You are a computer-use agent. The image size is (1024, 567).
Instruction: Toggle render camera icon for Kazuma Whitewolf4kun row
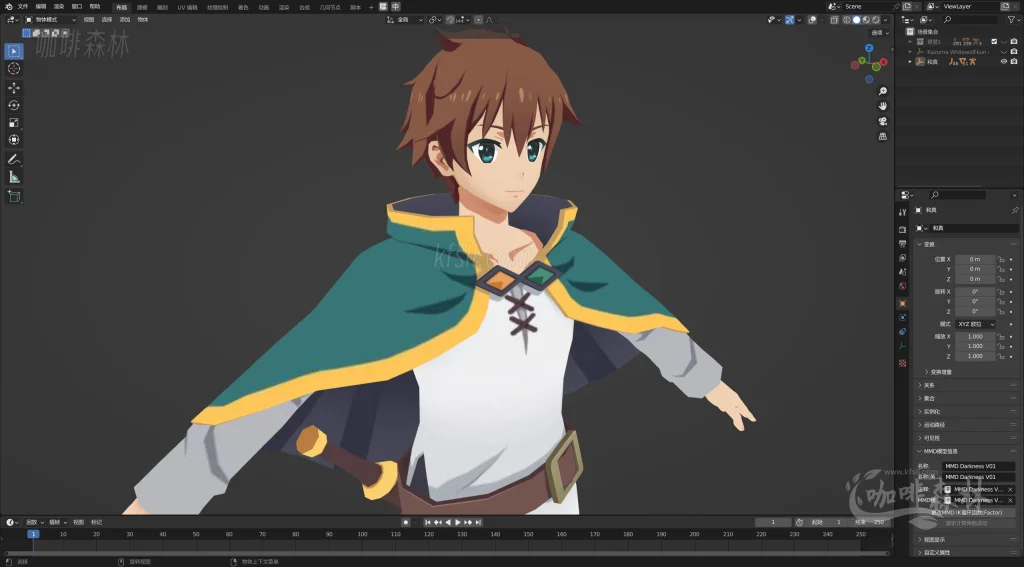(1014, 52)
